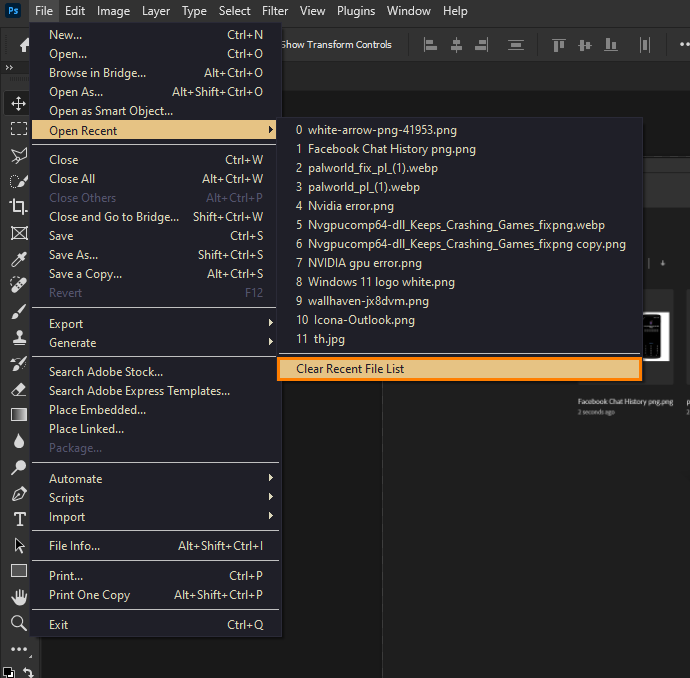Viewport: 690px width, 678px height.
Task: Open the Image menu
Action: click(x=113, y=11)
